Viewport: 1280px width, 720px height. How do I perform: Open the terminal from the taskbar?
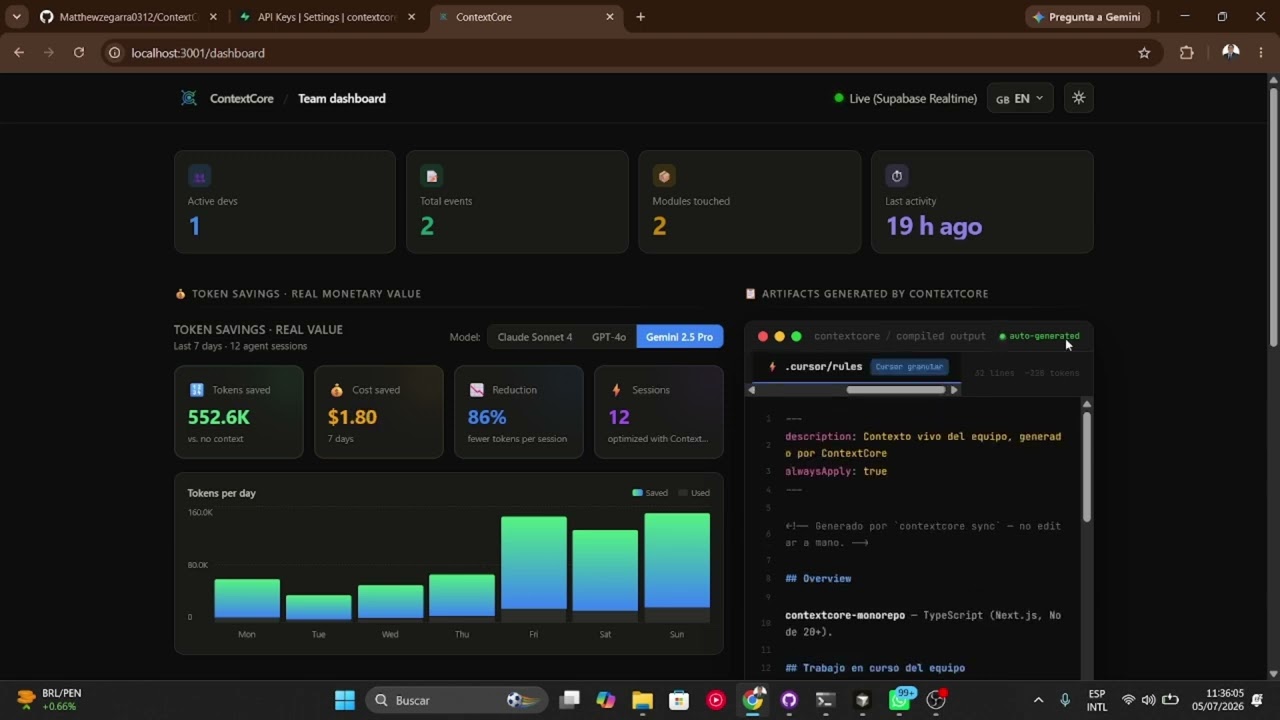click(825, 700)
